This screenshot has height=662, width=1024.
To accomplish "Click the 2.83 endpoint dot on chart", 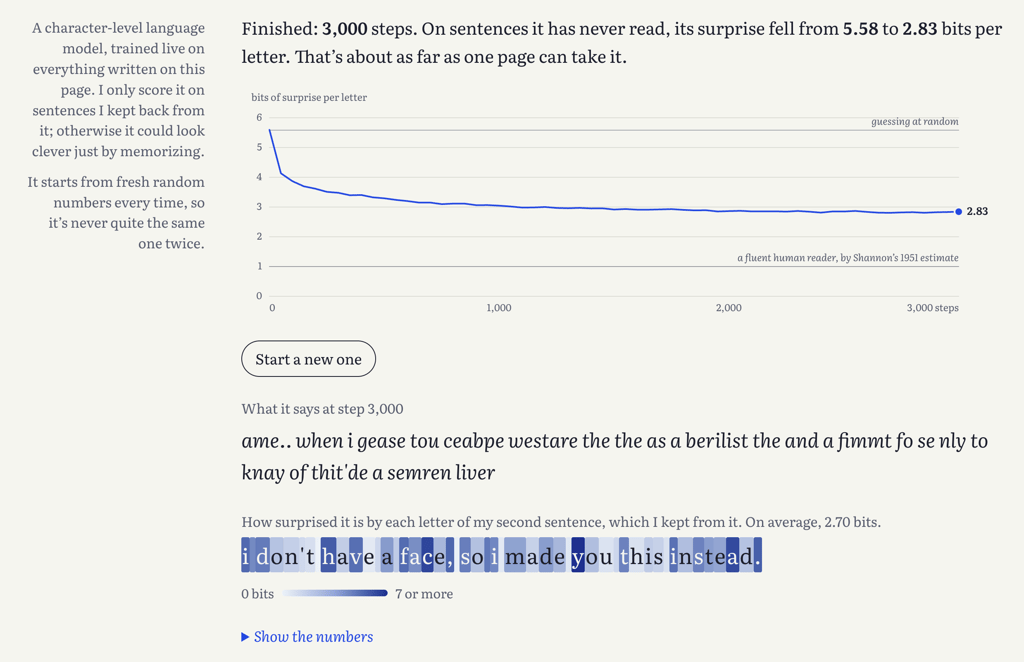I will pos(958,212).
